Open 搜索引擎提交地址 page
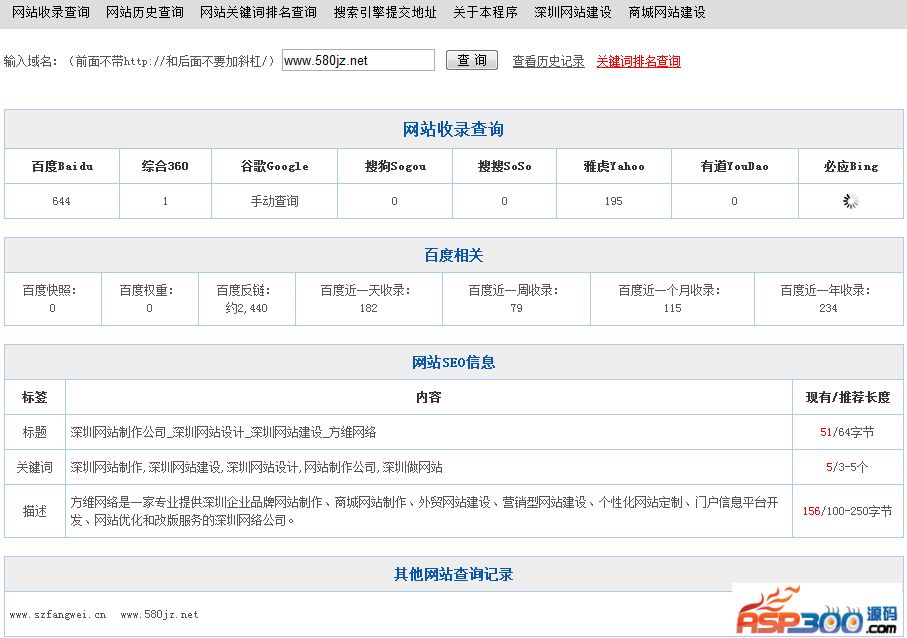 click(x=385, y=12)
